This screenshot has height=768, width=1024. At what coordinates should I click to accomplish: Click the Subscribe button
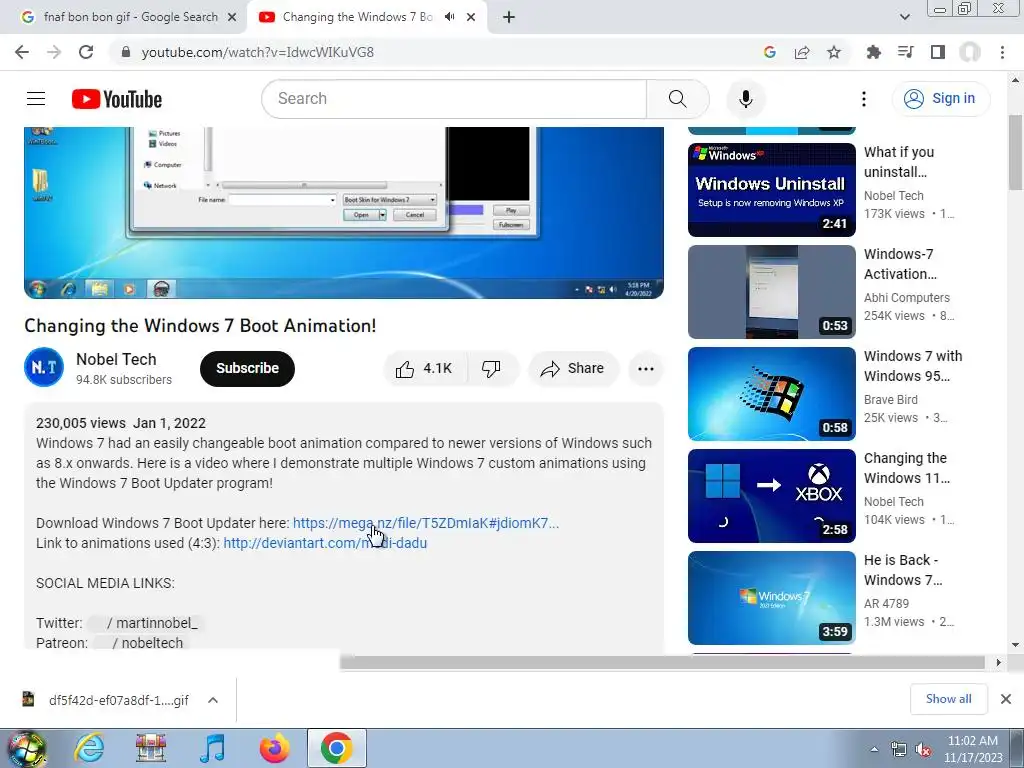(x=248, y=368)
